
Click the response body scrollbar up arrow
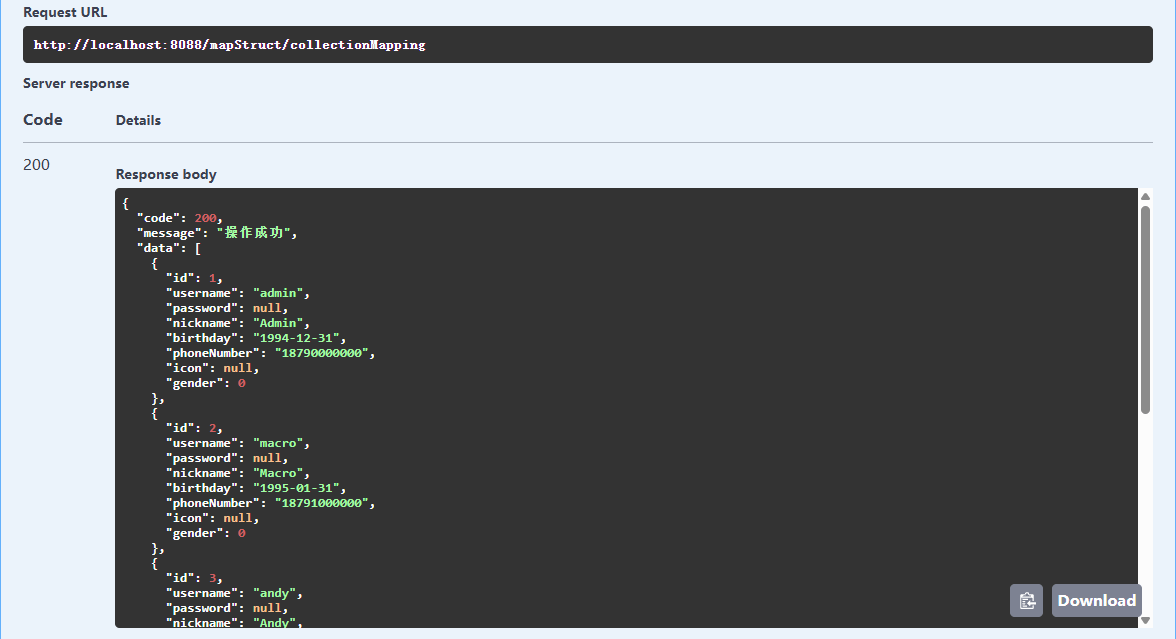tap(1146, 197)
